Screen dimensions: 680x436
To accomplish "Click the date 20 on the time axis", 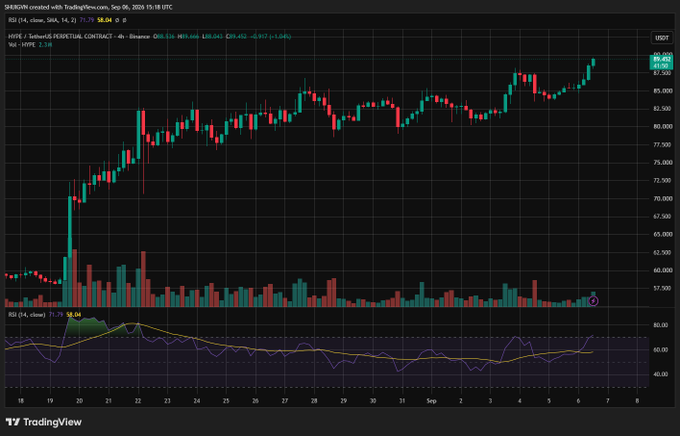I will click(79, 401).
